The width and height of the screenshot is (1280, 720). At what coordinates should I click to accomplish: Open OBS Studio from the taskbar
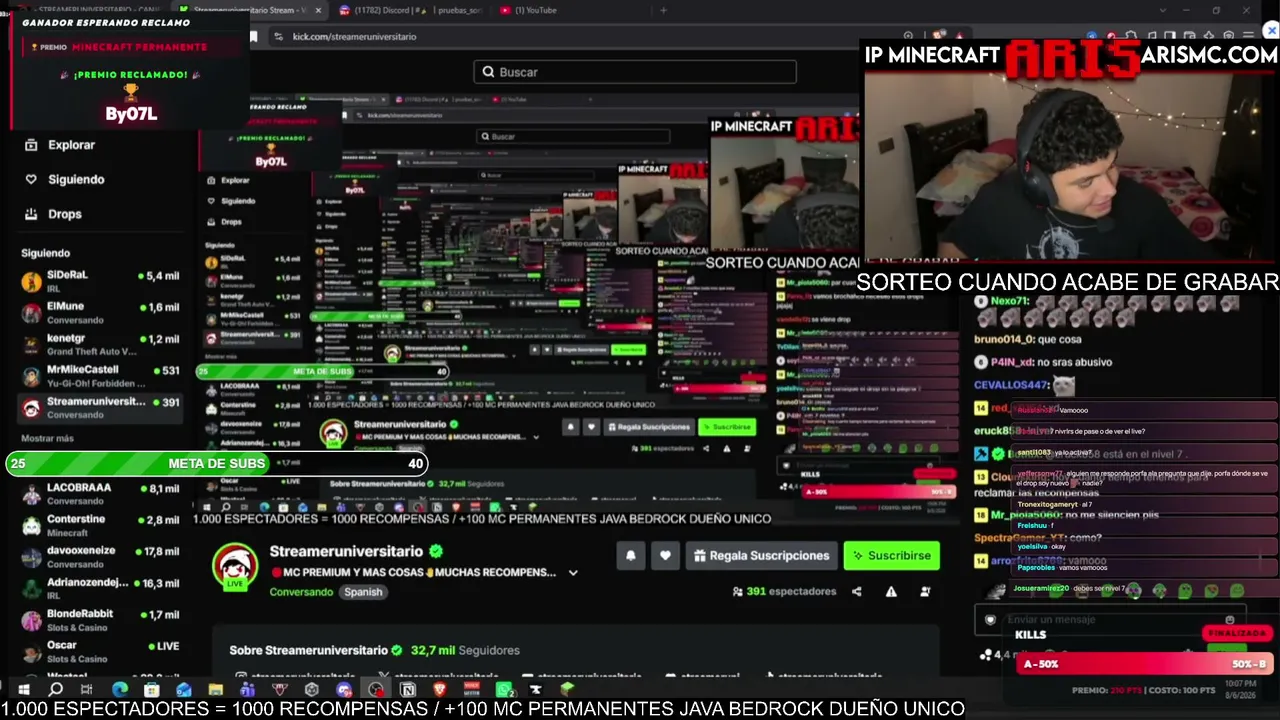[x=376, y=690]
